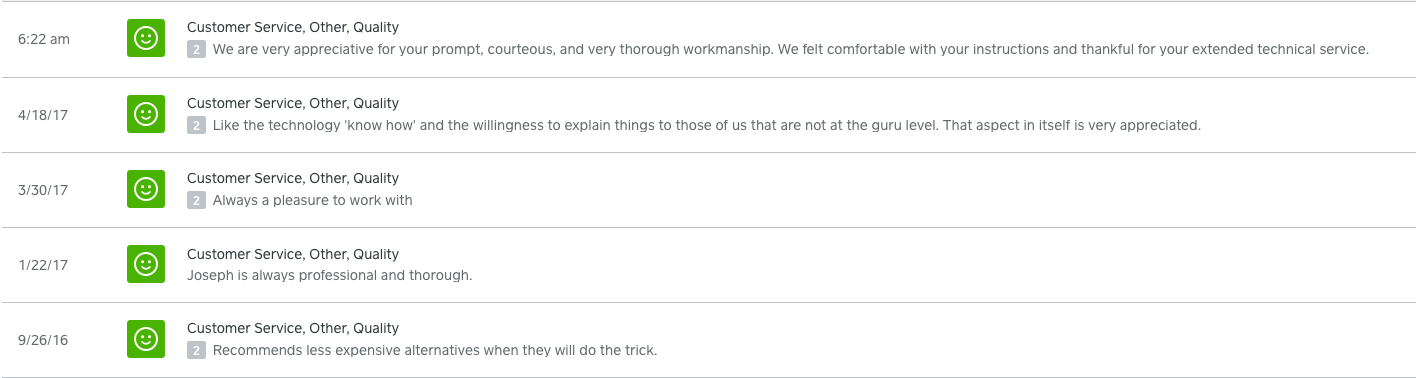This screenshot has height=378, width=1416.
Task: Click 'Customer Service, Other, Quality' heading in the 9/26/16 row
Action: pos(293,328)
